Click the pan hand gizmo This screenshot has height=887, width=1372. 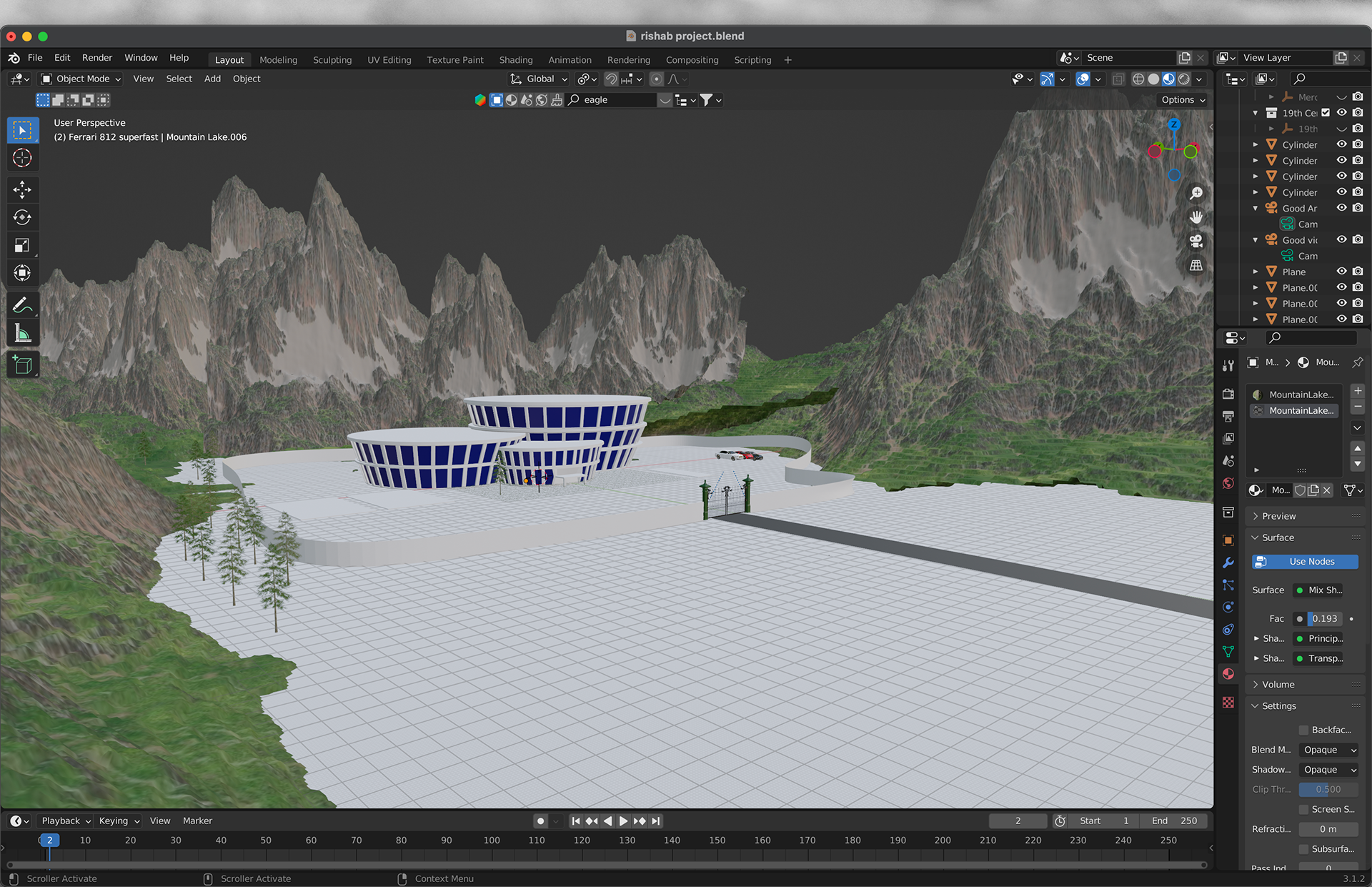pos(1195,217)
